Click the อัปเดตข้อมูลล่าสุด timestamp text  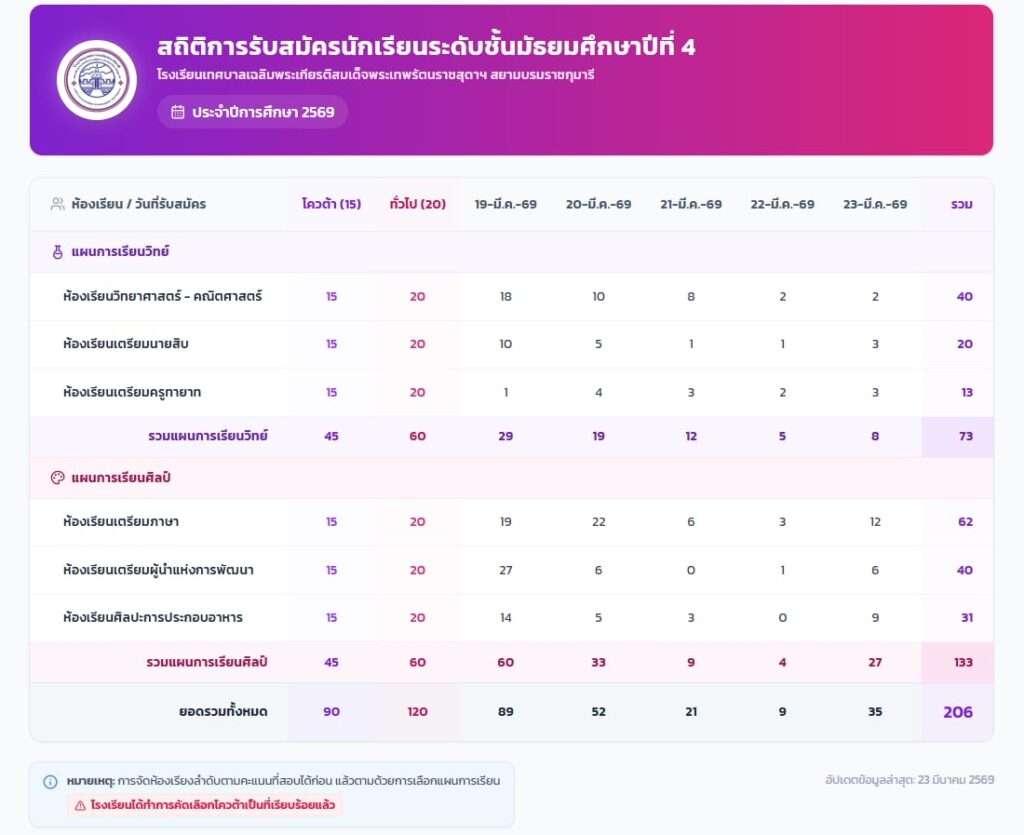pos(909,779)
